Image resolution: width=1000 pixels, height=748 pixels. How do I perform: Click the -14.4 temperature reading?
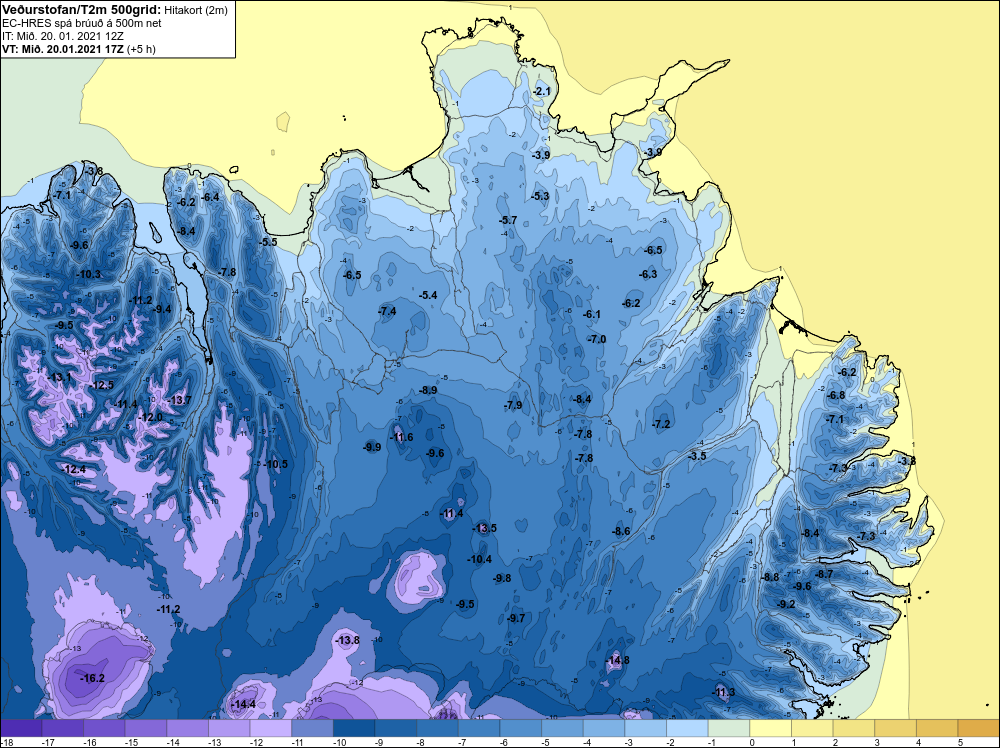[243, 704]
